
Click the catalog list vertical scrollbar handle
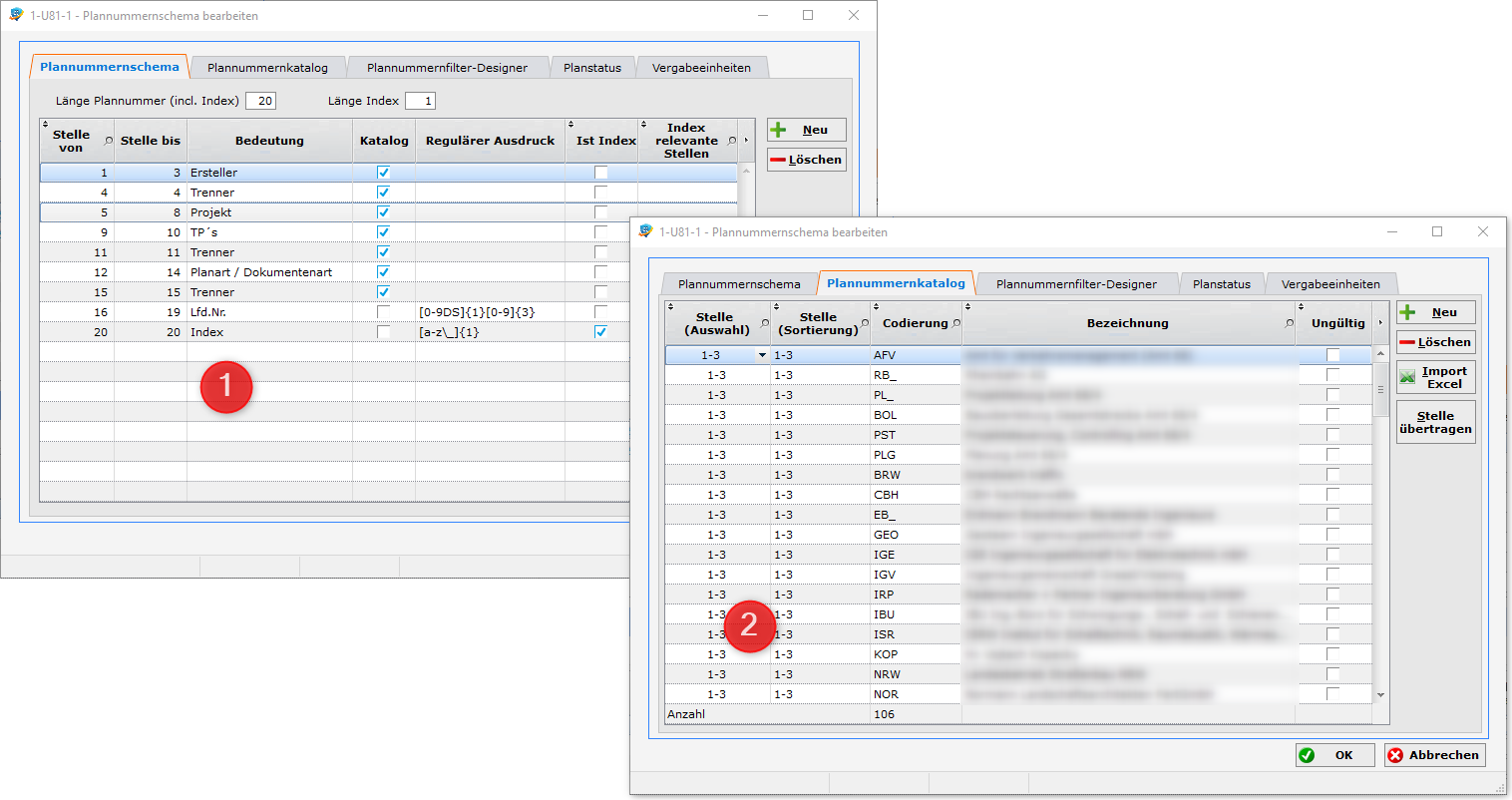pos(1380,389)
